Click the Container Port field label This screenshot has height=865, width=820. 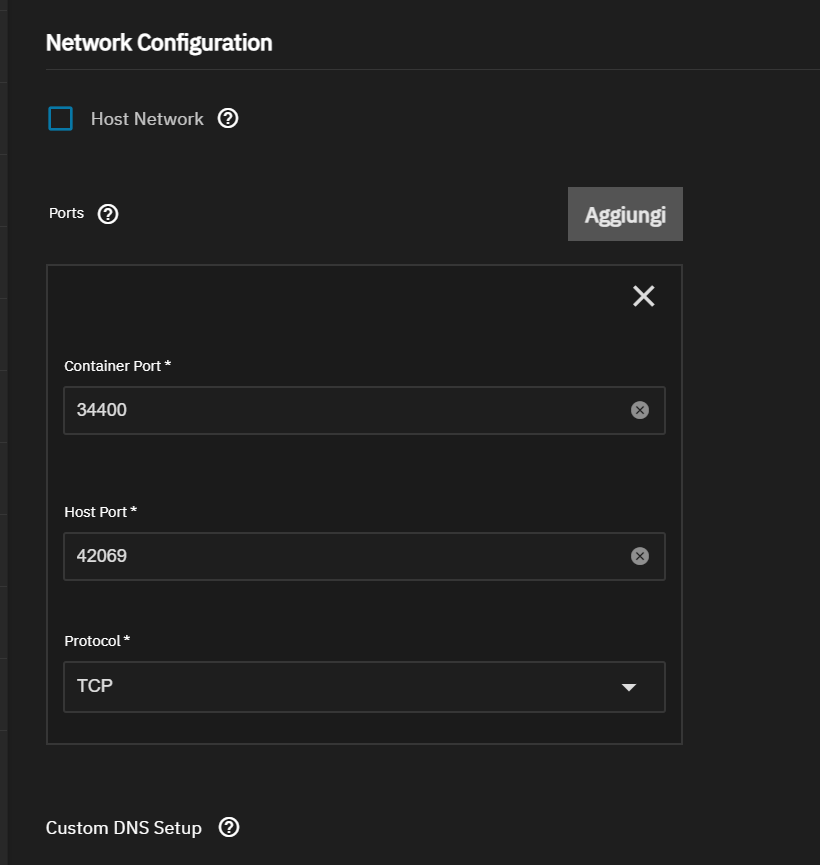[x=118, y=366]
